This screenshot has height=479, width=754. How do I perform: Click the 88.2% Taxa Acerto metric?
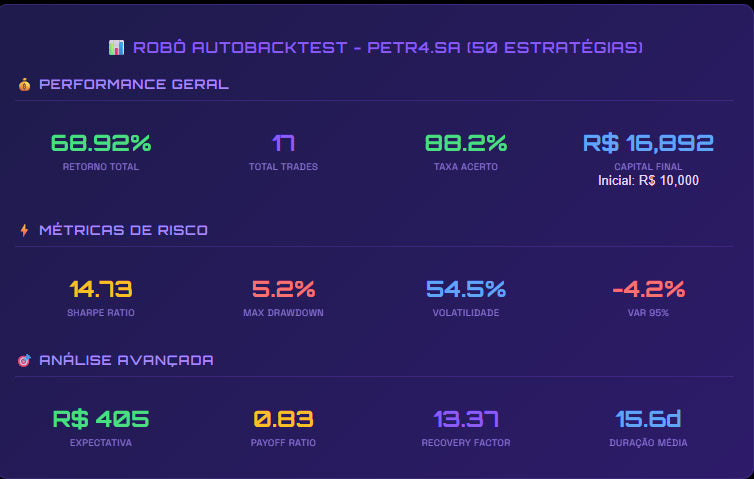[466, 143]
